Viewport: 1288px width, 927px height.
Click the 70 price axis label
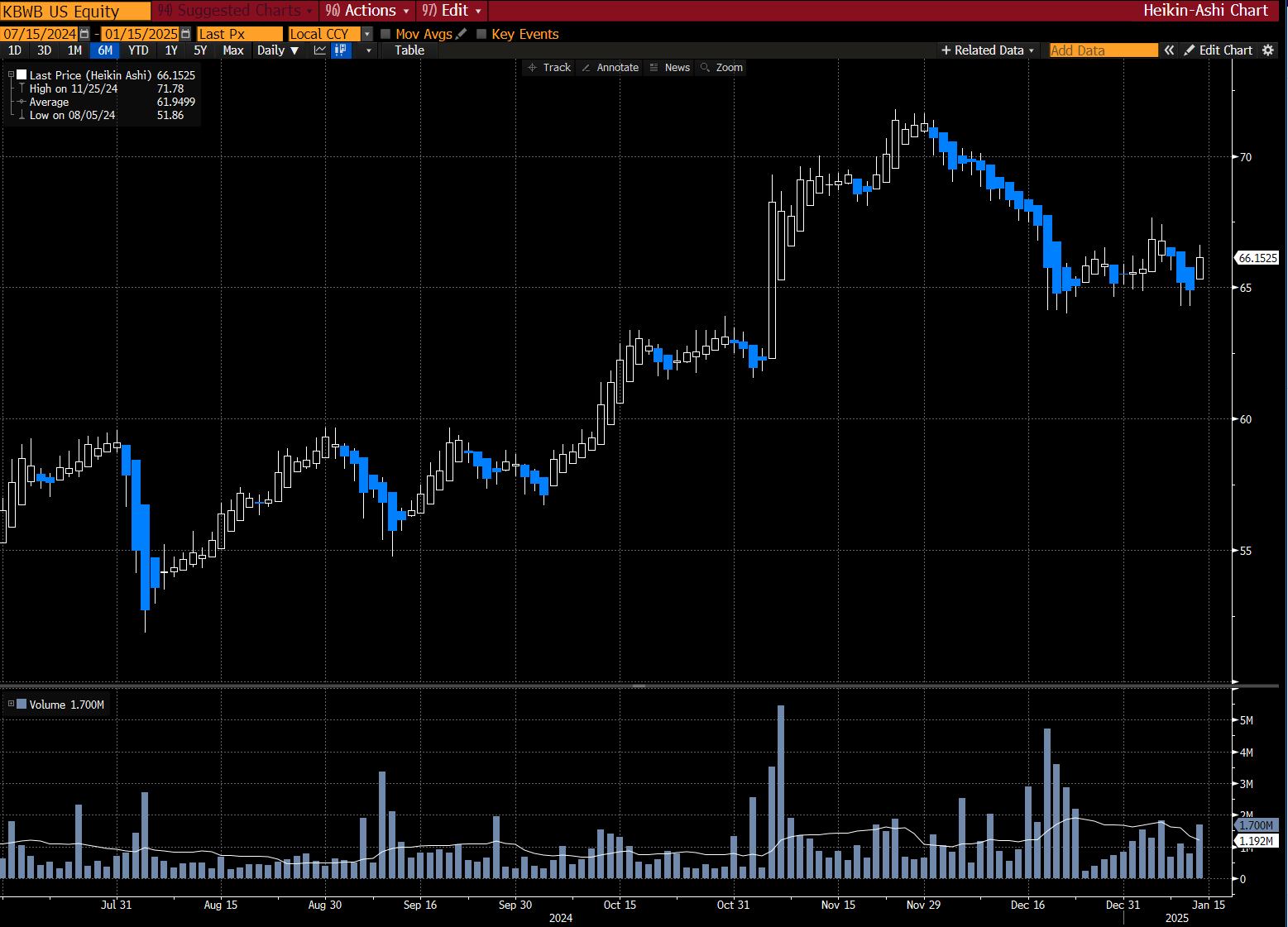(x=1246, y=157)
